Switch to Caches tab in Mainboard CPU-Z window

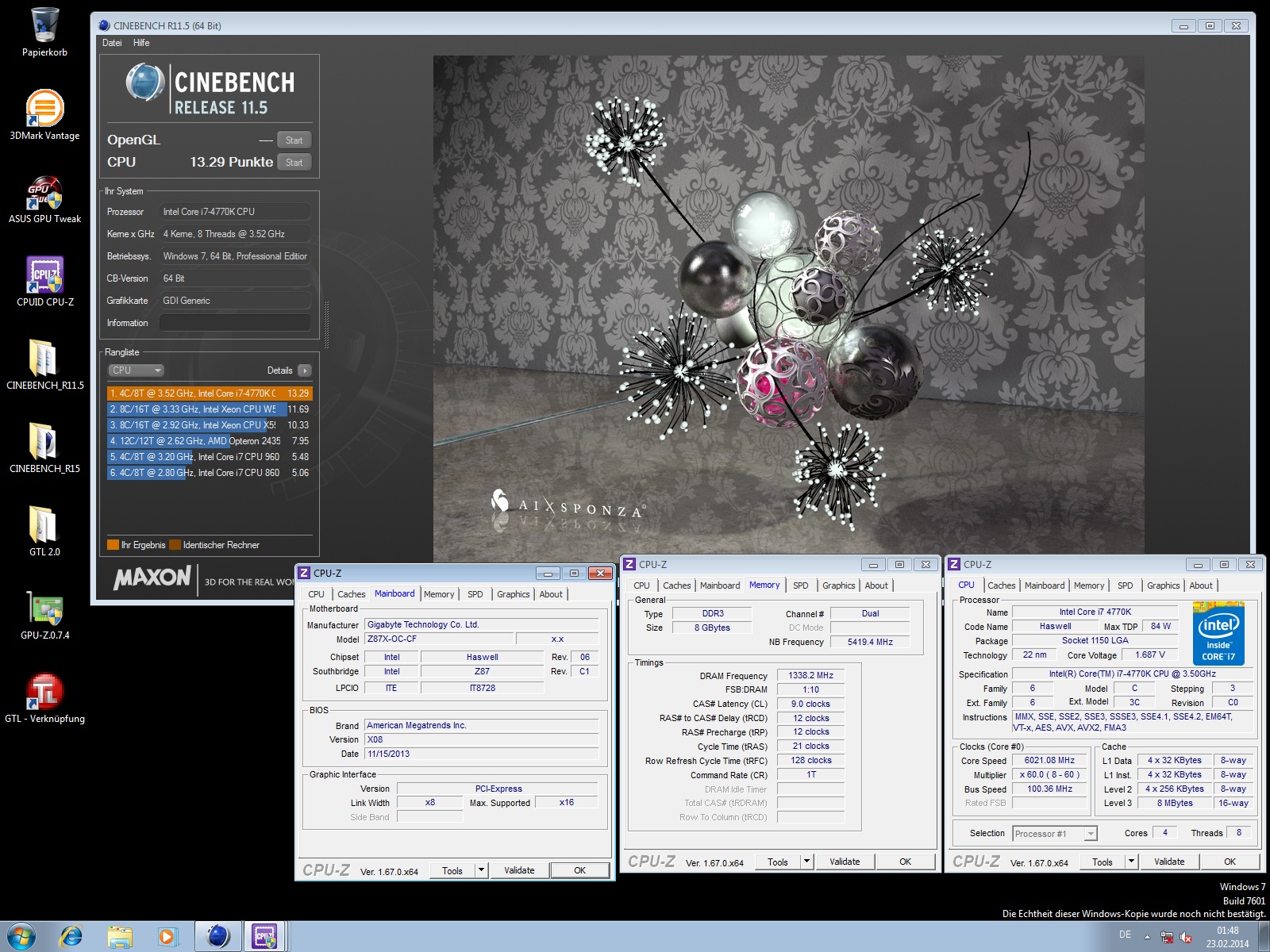tap(351, 594)
